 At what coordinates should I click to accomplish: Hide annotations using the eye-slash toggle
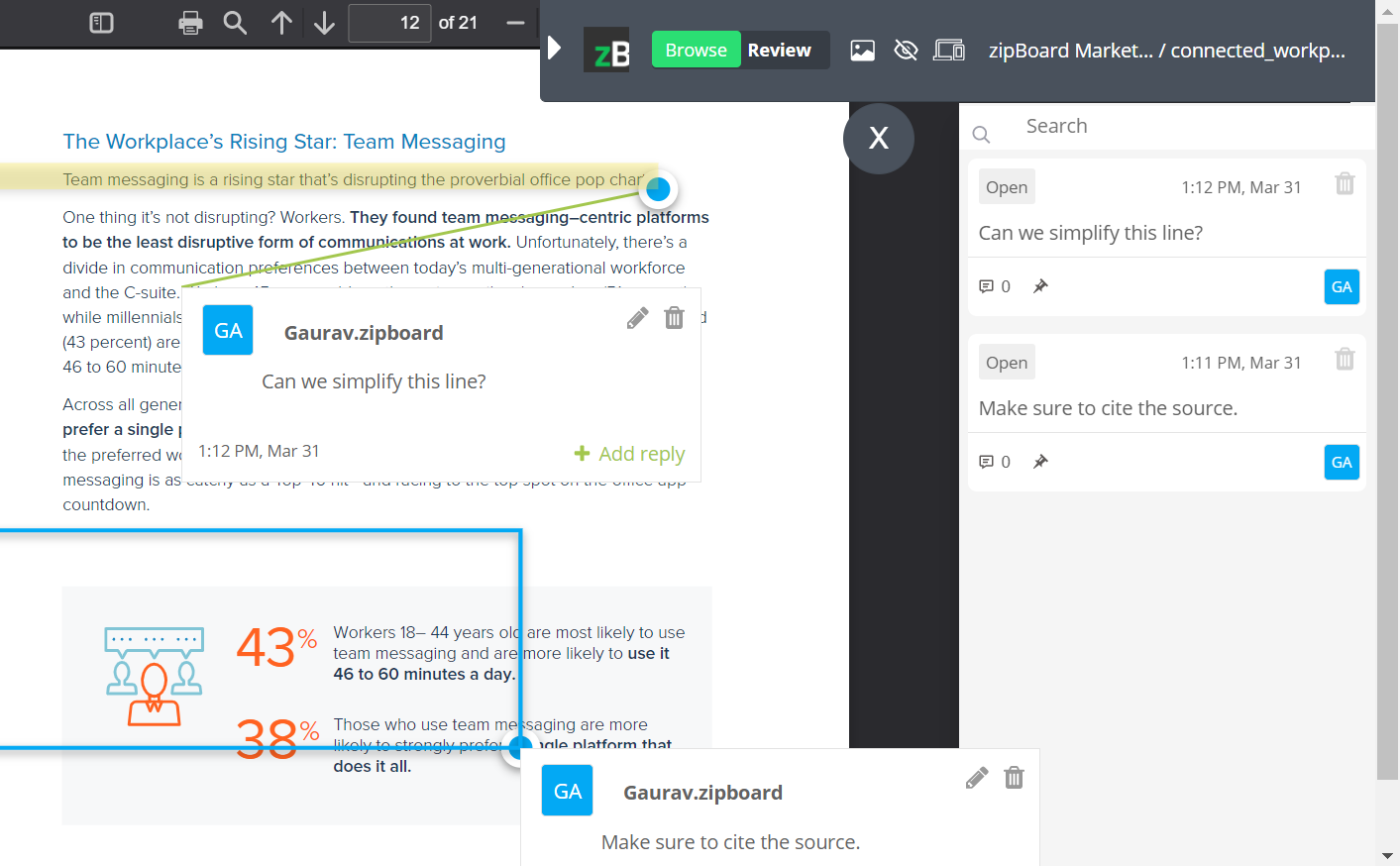click(906, 50)
